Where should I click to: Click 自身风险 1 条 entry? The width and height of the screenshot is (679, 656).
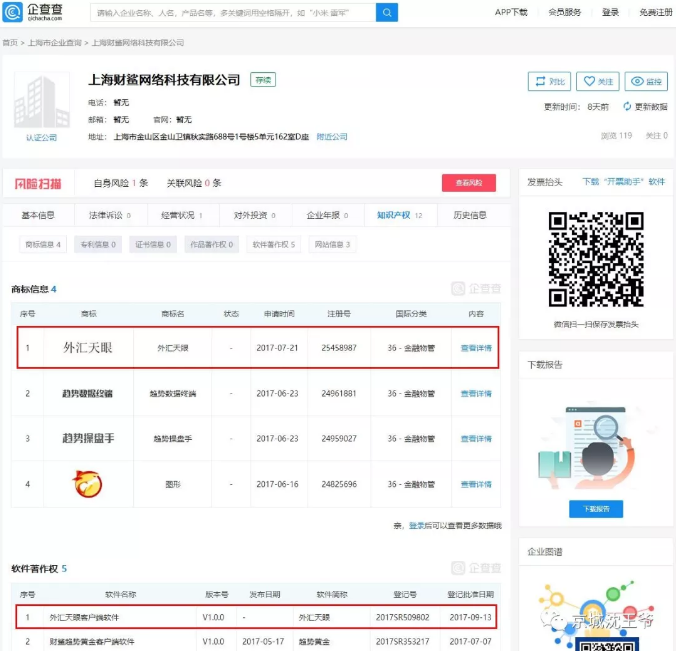click(x=121, y=183)
